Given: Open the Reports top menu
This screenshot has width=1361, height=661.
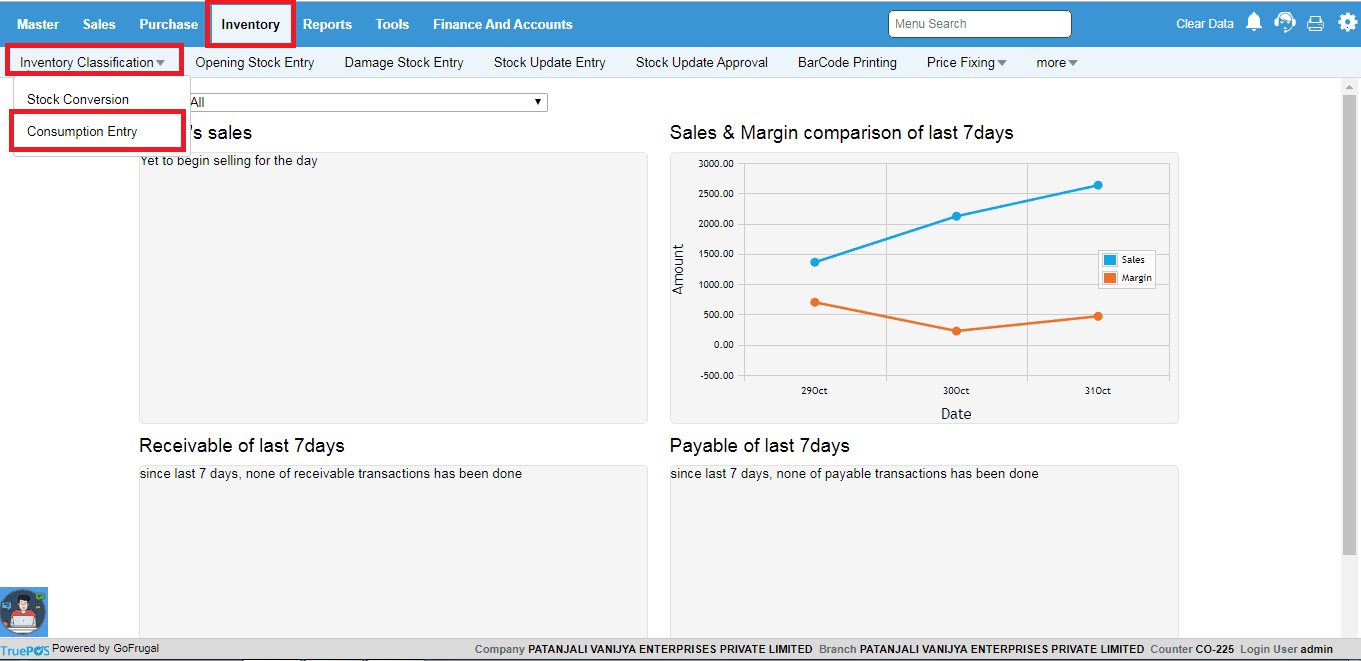Looking at the screenshot, I should point(327,24).
